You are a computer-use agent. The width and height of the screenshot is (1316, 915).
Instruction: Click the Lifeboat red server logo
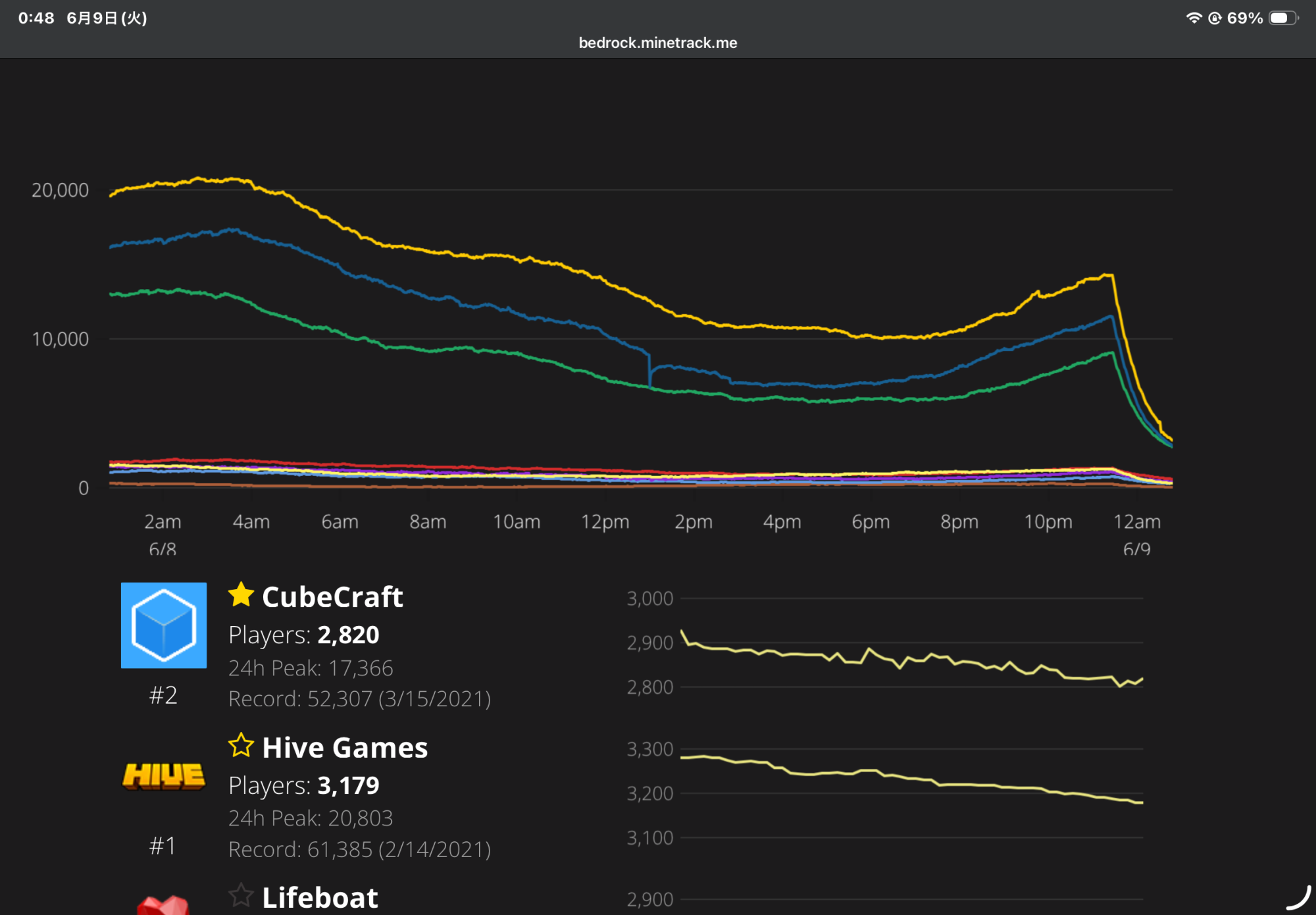click(x=163, y=905)
